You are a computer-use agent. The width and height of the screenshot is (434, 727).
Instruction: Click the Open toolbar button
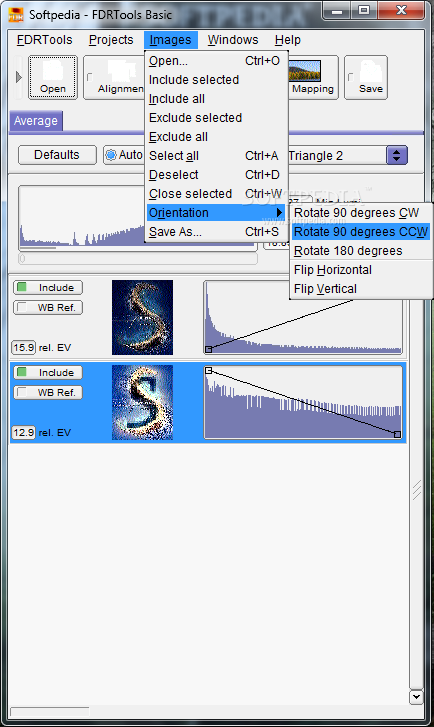tap(52, 77)
